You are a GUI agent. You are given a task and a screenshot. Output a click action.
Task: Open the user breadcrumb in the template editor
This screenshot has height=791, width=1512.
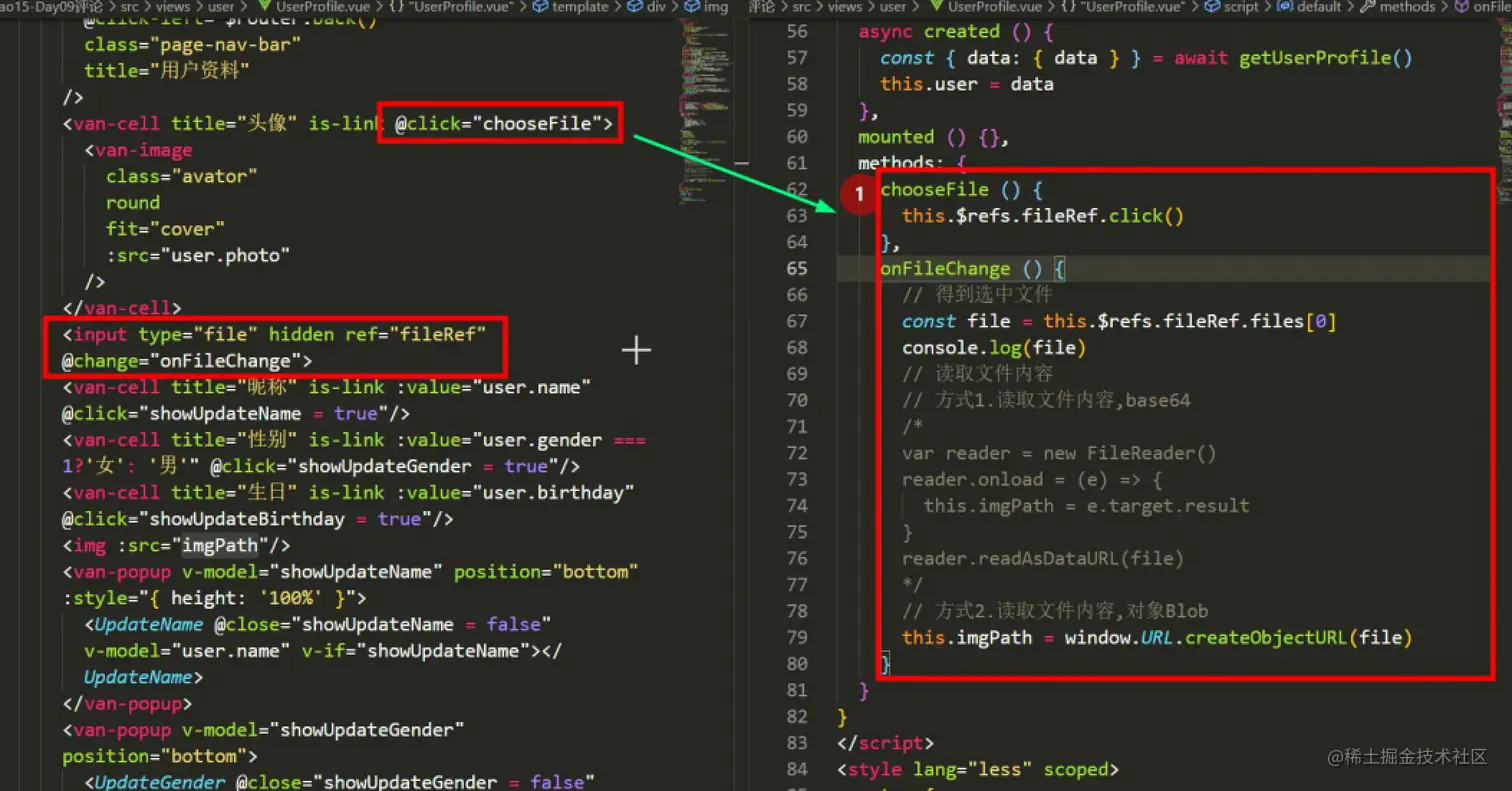pos(222,7)
